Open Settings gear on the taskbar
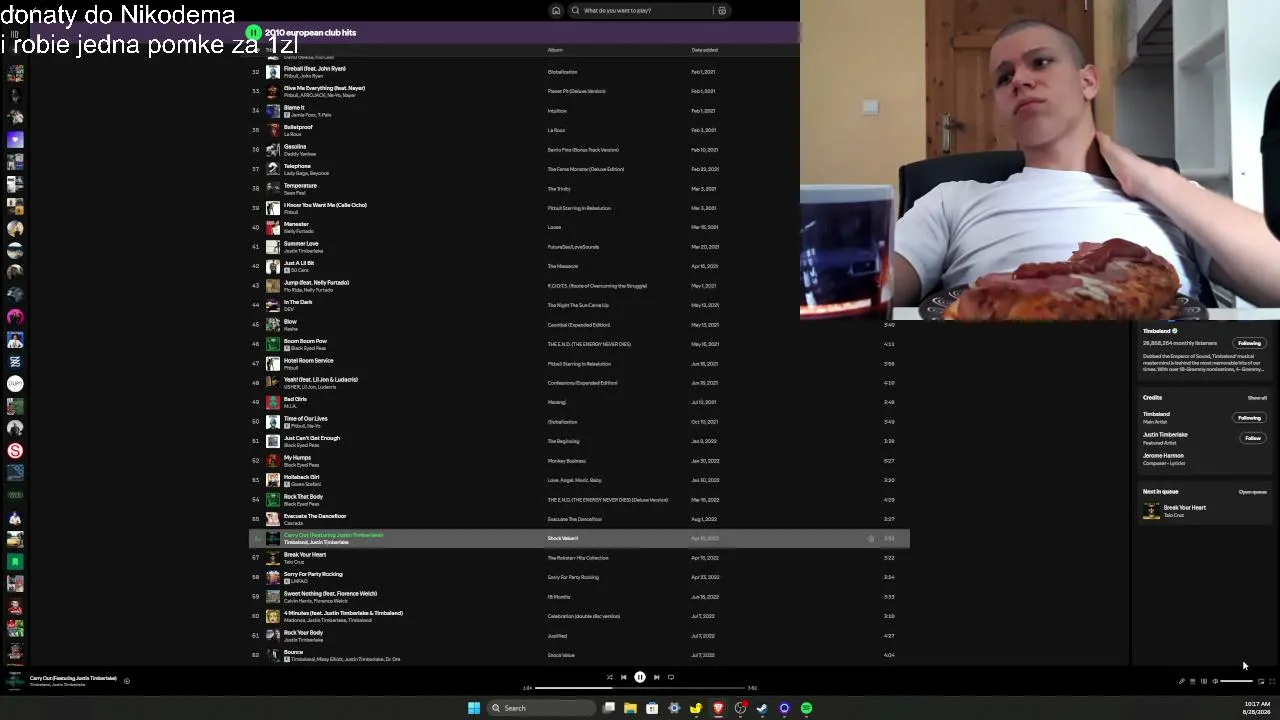This screenshot has width=1280, height=720. click(674, 708)
